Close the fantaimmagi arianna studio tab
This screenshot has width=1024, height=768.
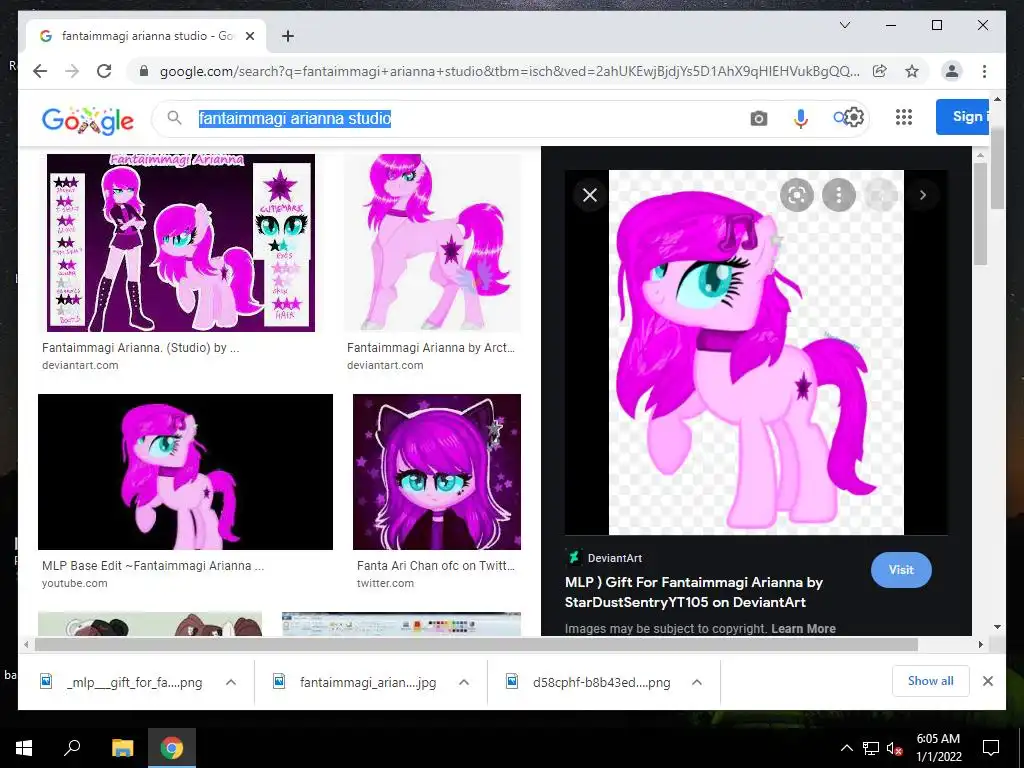click(x=249, y=36)
